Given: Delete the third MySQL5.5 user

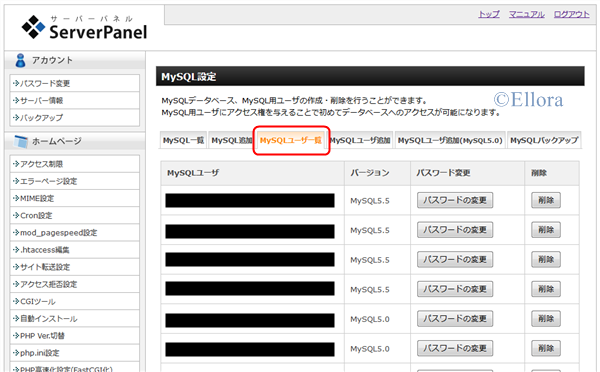Looking at the screenshot, I should (546, 259).
